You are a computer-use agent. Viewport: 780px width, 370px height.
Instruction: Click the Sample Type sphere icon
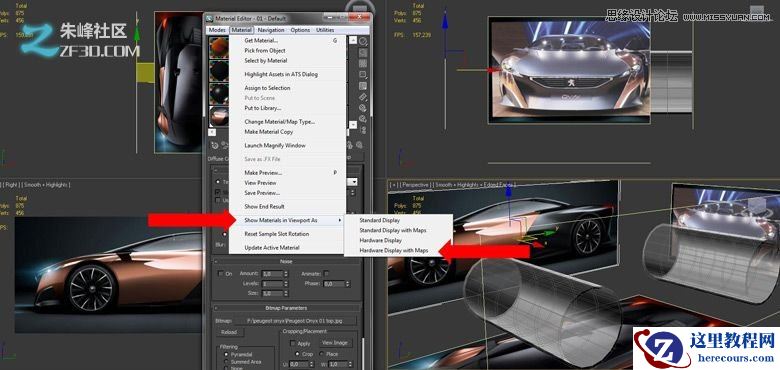(x=363, y=41)
